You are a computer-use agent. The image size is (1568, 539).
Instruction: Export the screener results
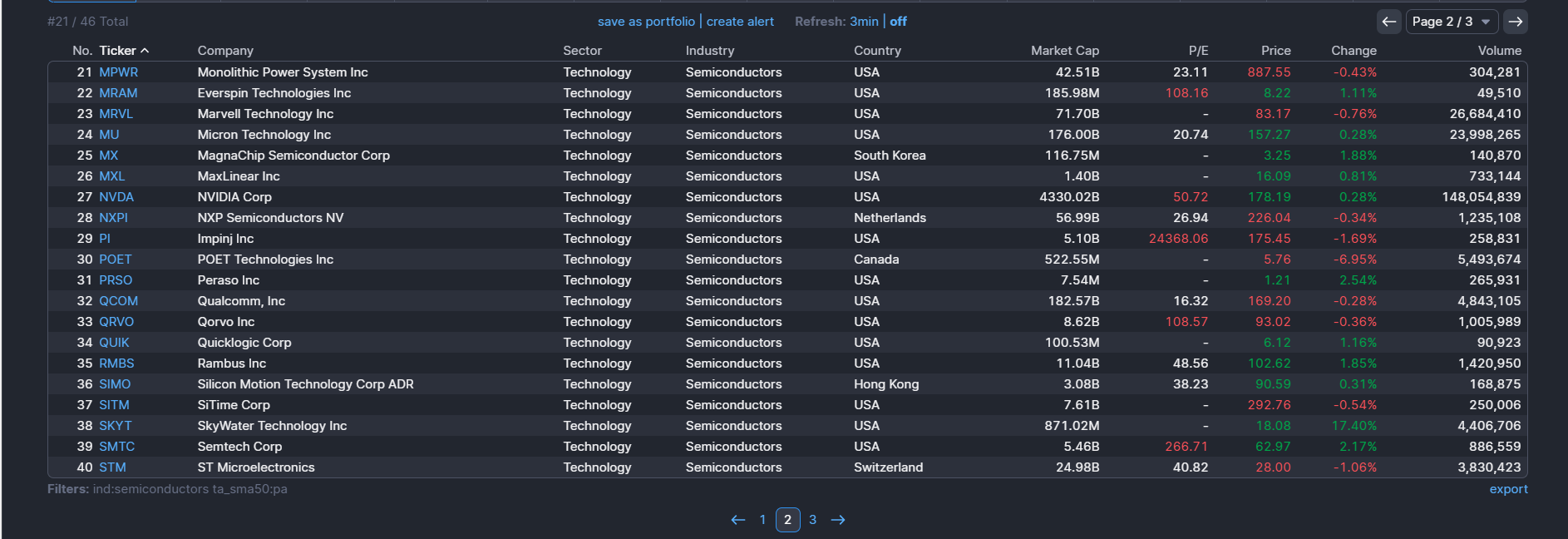click(1508, 489)
